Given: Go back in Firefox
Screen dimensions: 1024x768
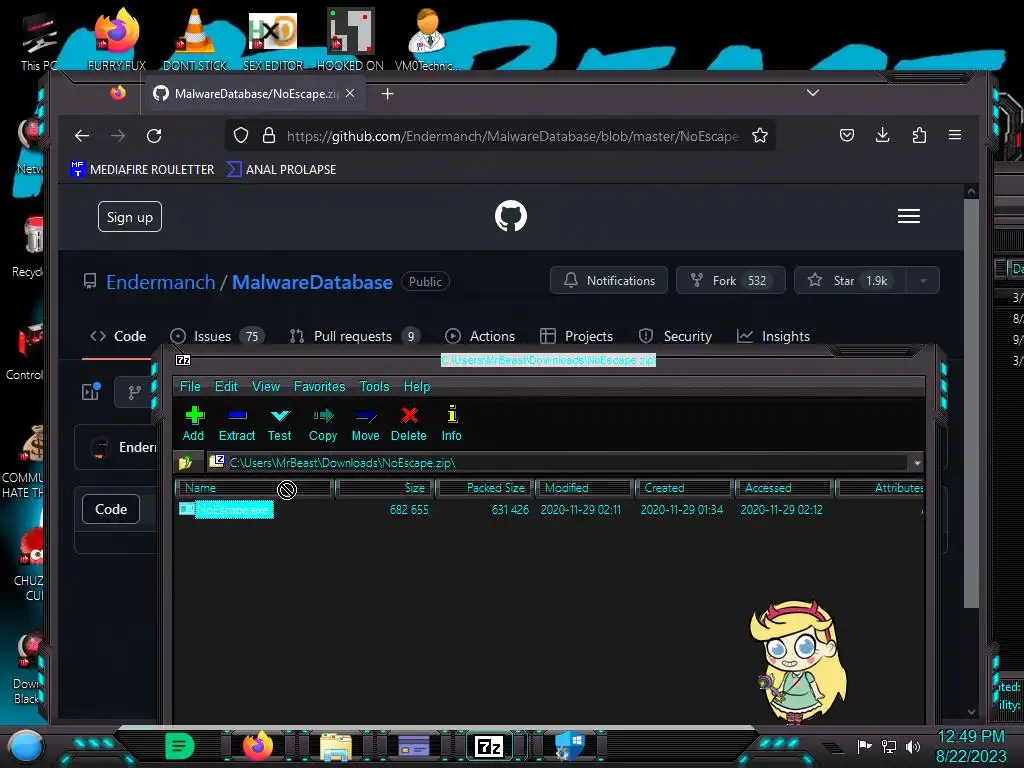Looking at the screenshot, I should click(x=82, y=135).
